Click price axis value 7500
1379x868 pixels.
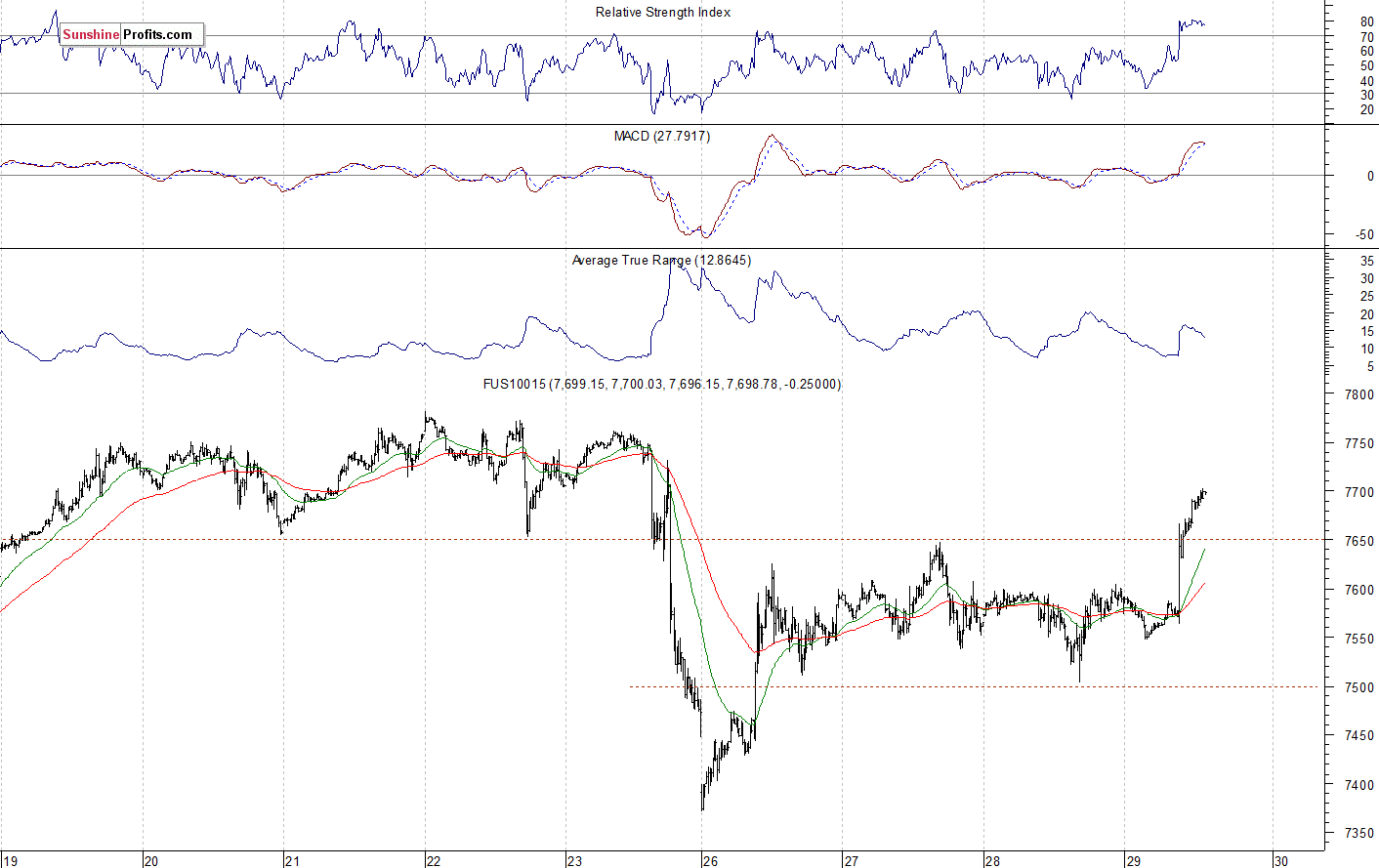tap(1358, 688)
